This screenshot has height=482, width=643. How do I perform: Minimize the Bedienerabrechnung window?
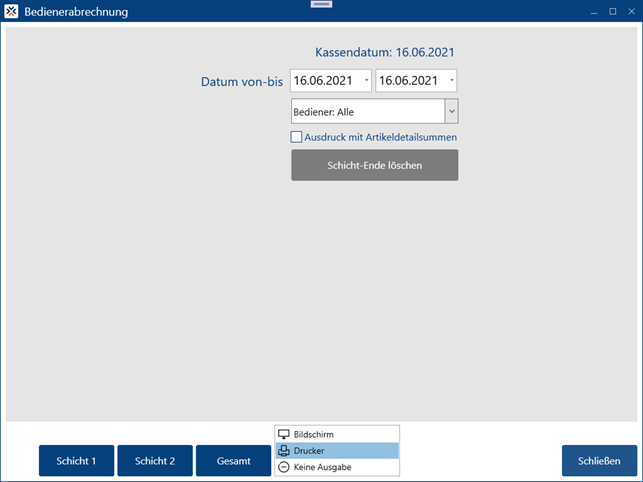pyautogui.click(x=595, y=11)
